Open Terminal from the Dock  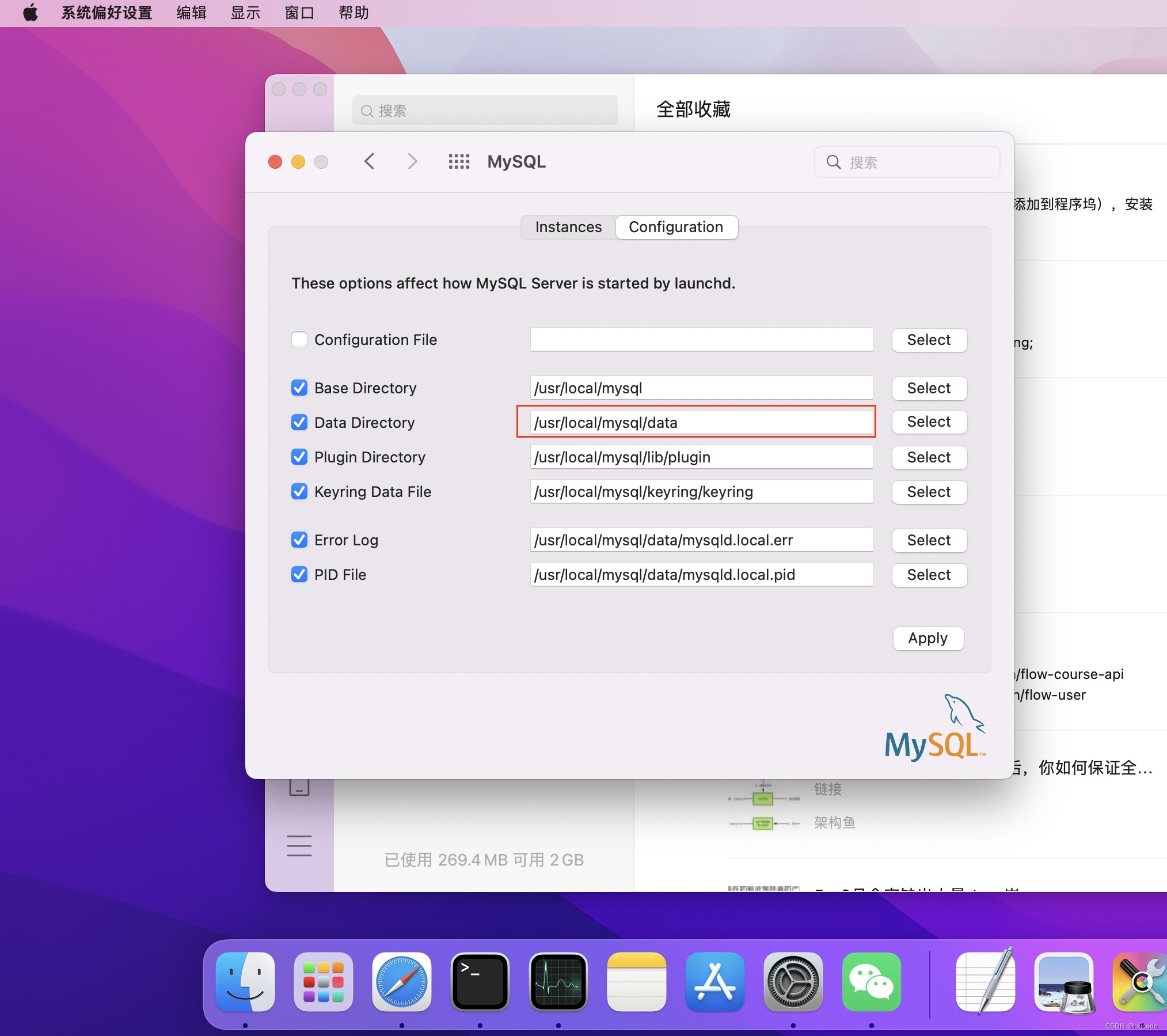coord(481,982)
